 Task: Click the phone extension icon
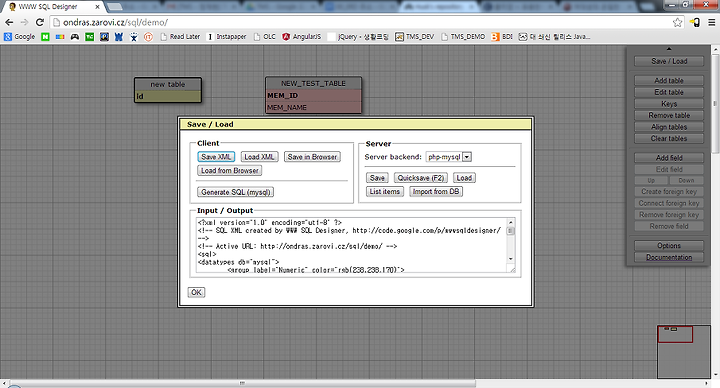coord(695,22)
